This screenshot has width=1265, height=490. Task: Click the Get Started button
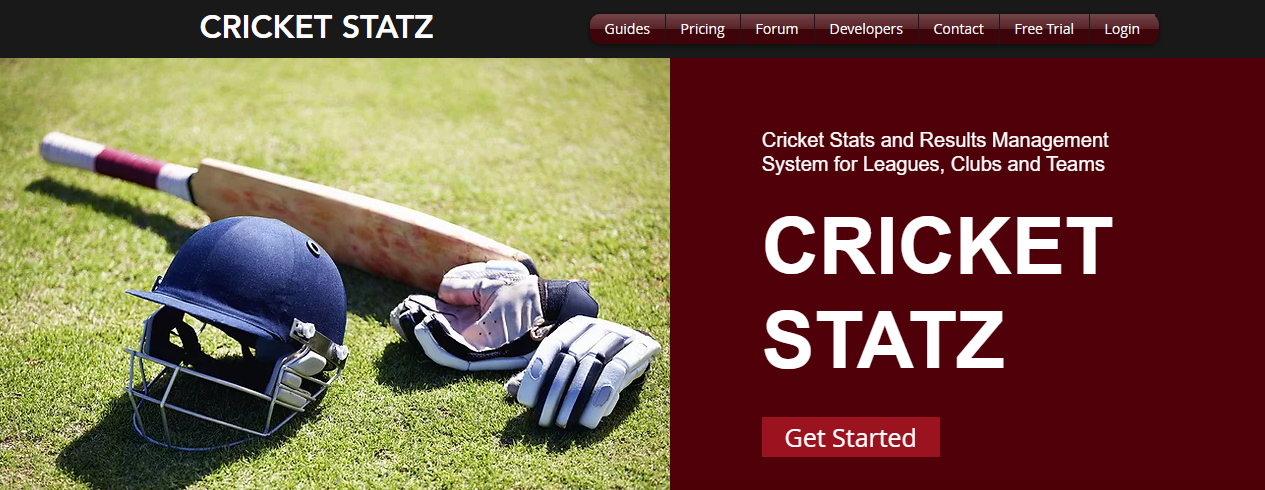[850, 437]
